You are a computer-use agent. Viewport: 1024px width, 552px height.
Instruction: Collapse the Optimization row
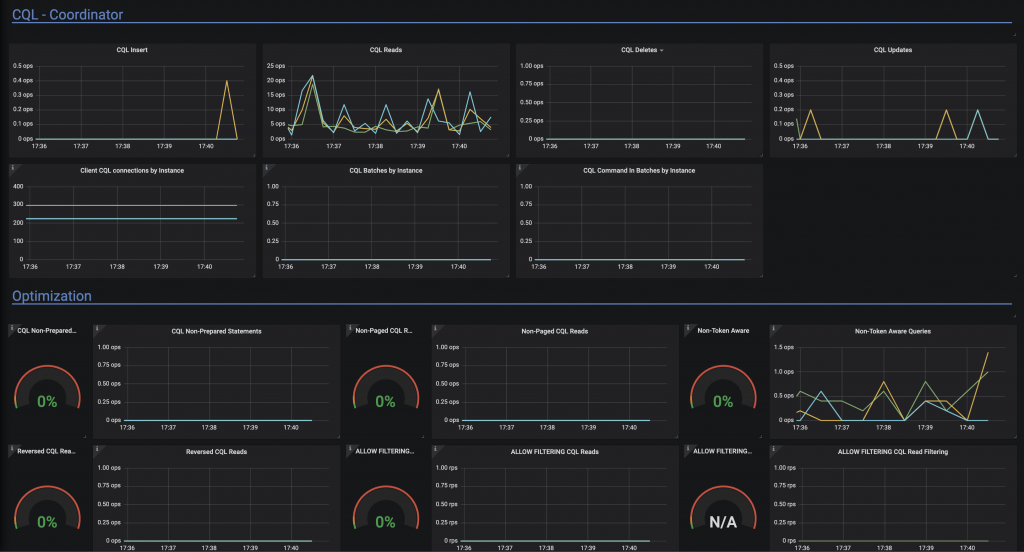coord(52,296)
